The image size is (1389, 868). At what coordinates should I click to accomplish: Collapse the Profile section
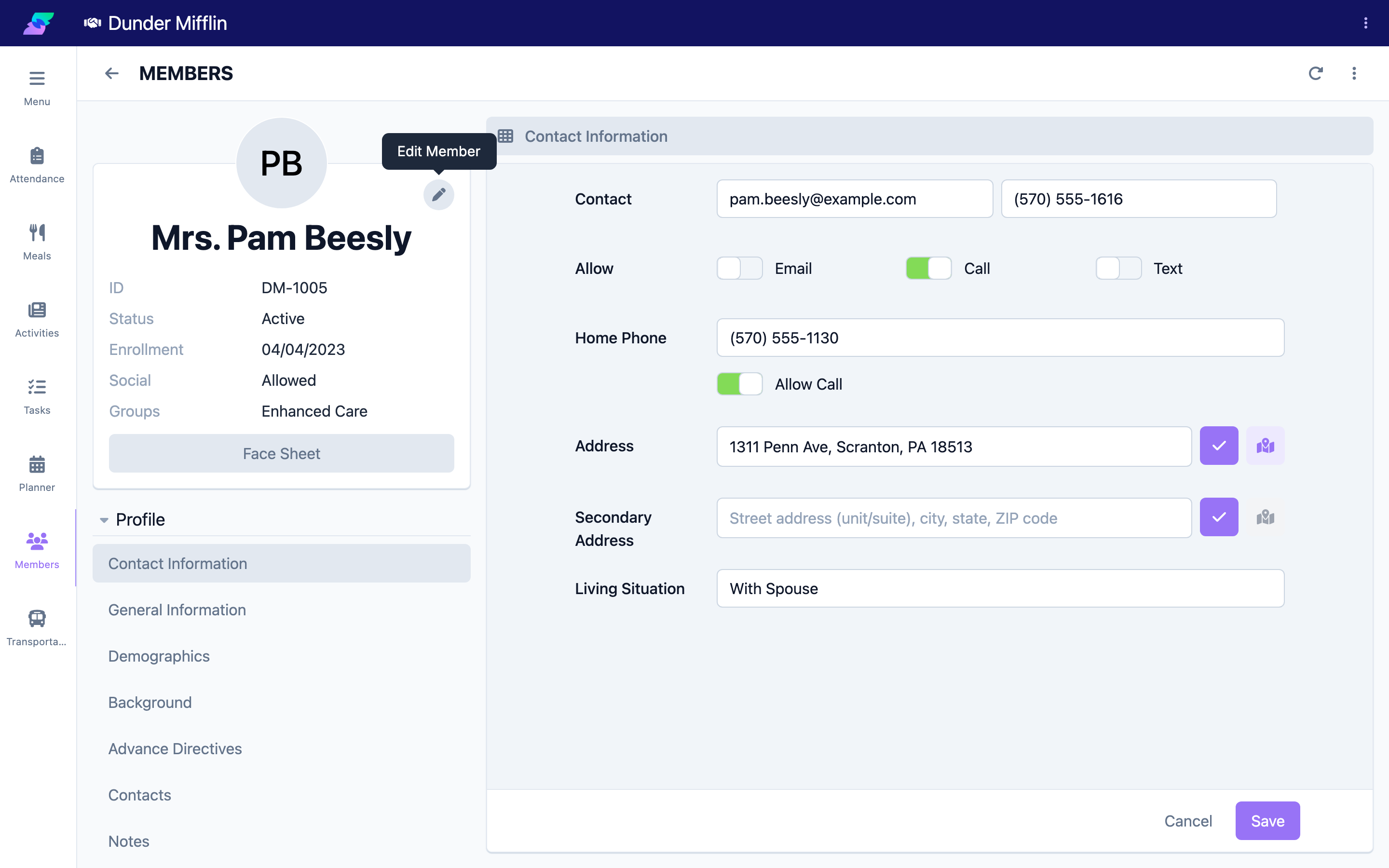click(x=104, y=520)
